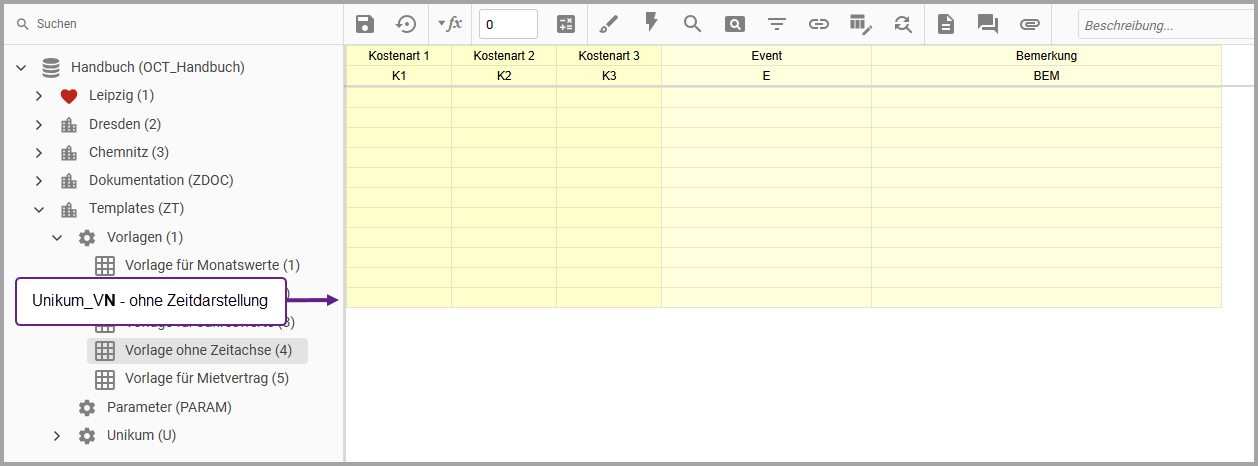Click the gear icon beside Parameter (PARAM)

tap(87, 408)
